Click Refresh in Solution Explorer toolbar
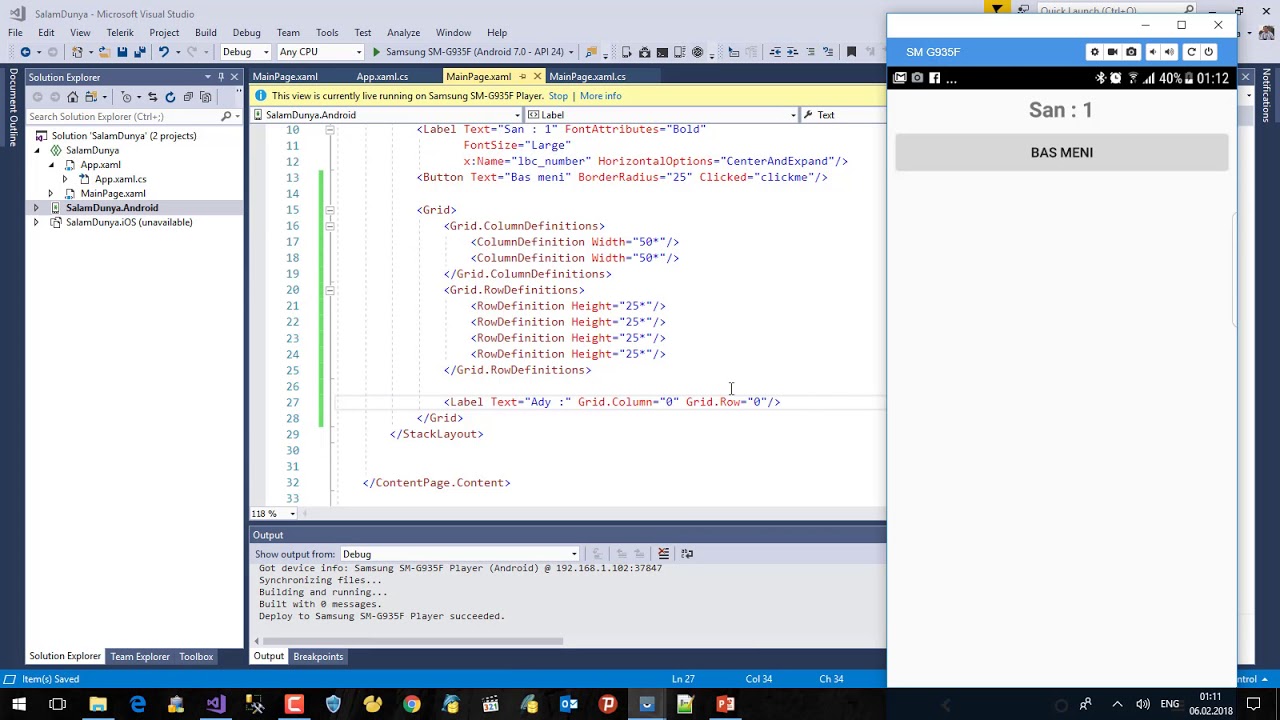Image resolution: width=1280 pixels, height=720 pixels. [170, 97]
